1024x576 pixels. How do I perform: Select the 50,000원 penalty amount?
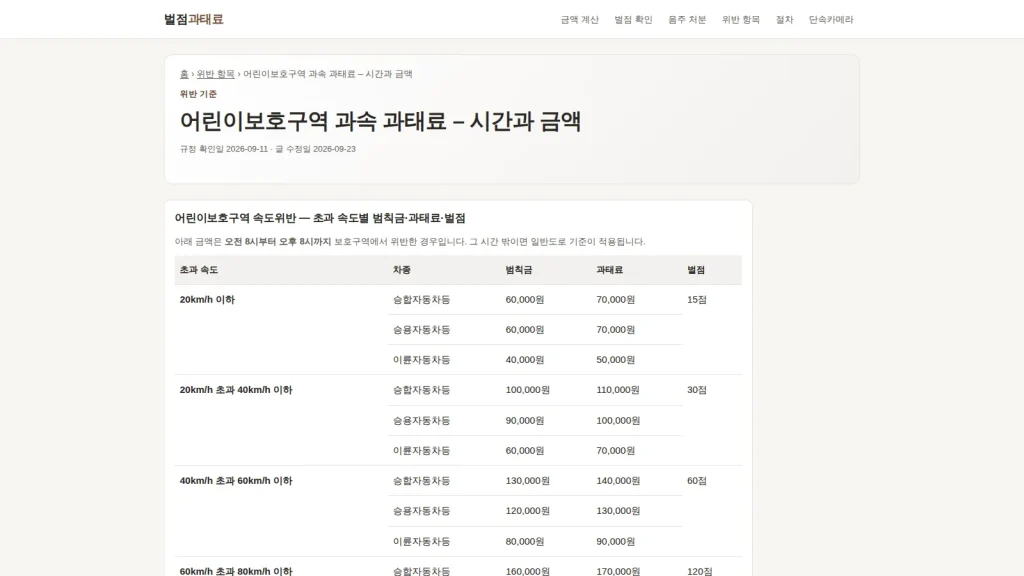tap(615, 360)
